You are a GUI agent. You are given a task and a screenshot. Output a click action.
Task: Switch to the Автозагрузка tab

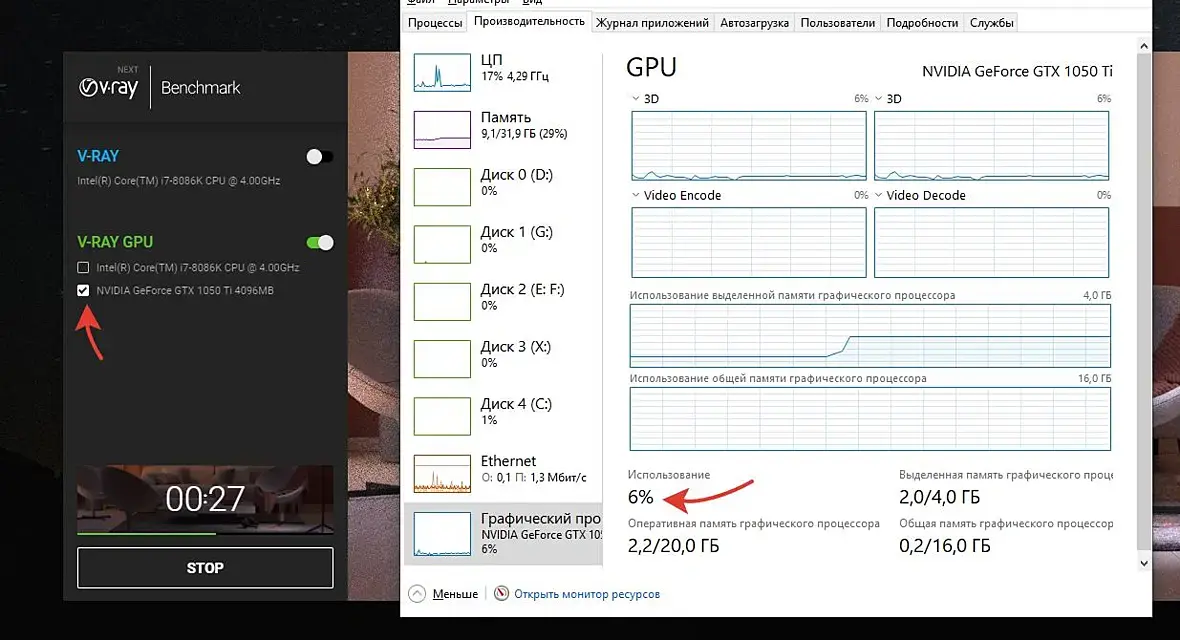coord(754,23)
